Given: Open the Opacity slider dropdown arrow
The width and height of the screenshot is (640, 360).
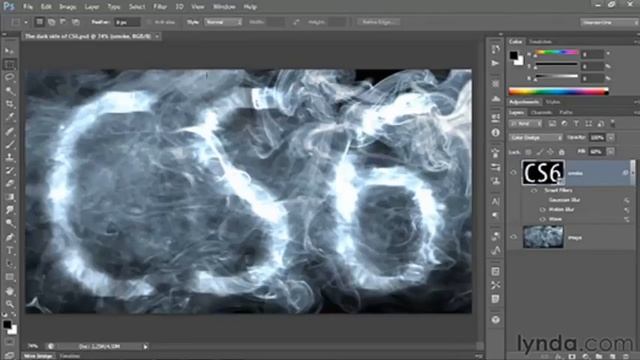Looking at the screenshot, I should (611, 138).
